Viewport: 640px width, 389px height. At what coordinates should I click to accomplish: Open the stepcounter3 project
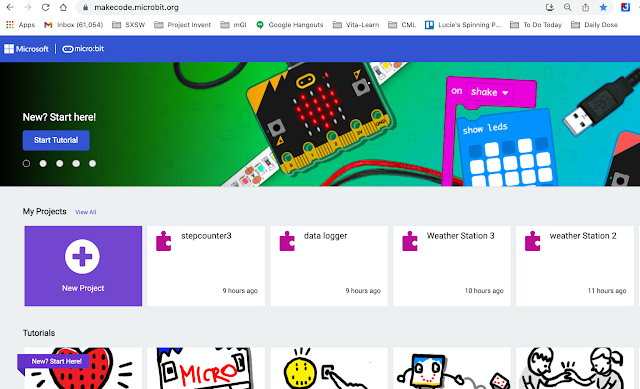click(x=206, y=266)
